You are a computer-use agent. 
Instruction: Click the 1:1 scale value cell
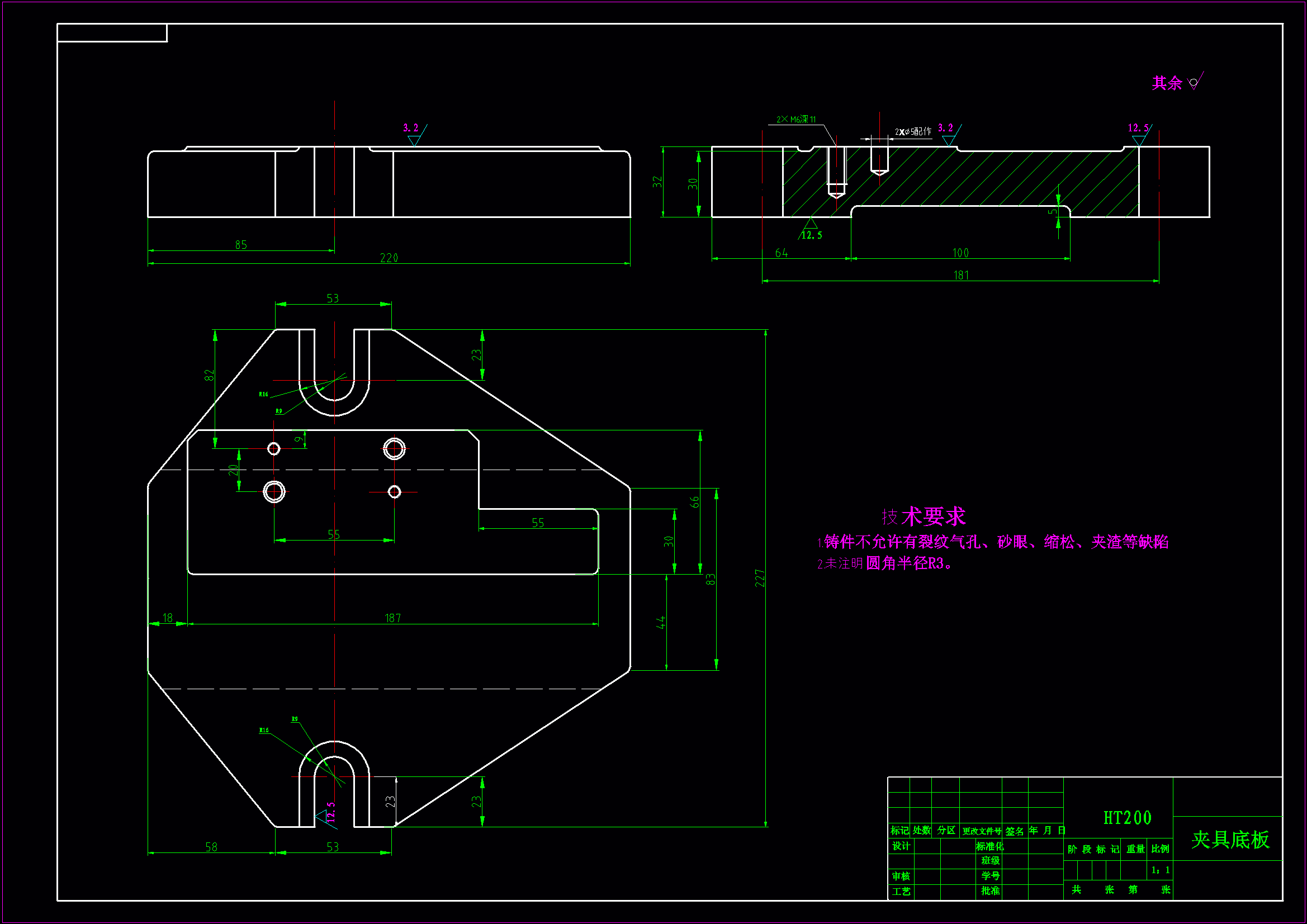point(1160,870)
